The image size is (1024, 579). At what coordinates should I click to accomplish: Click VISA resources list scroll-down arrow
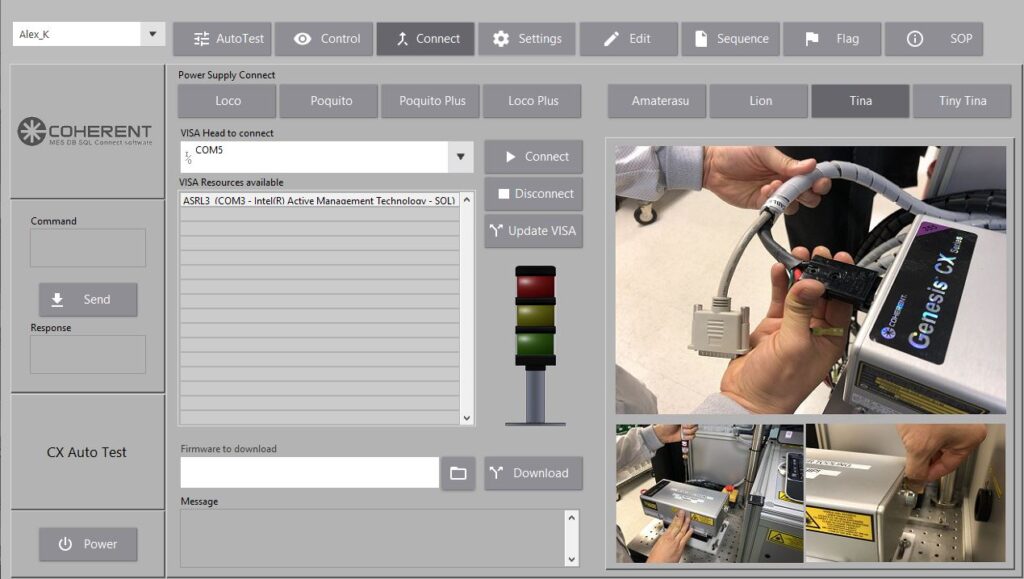[467, 418]
